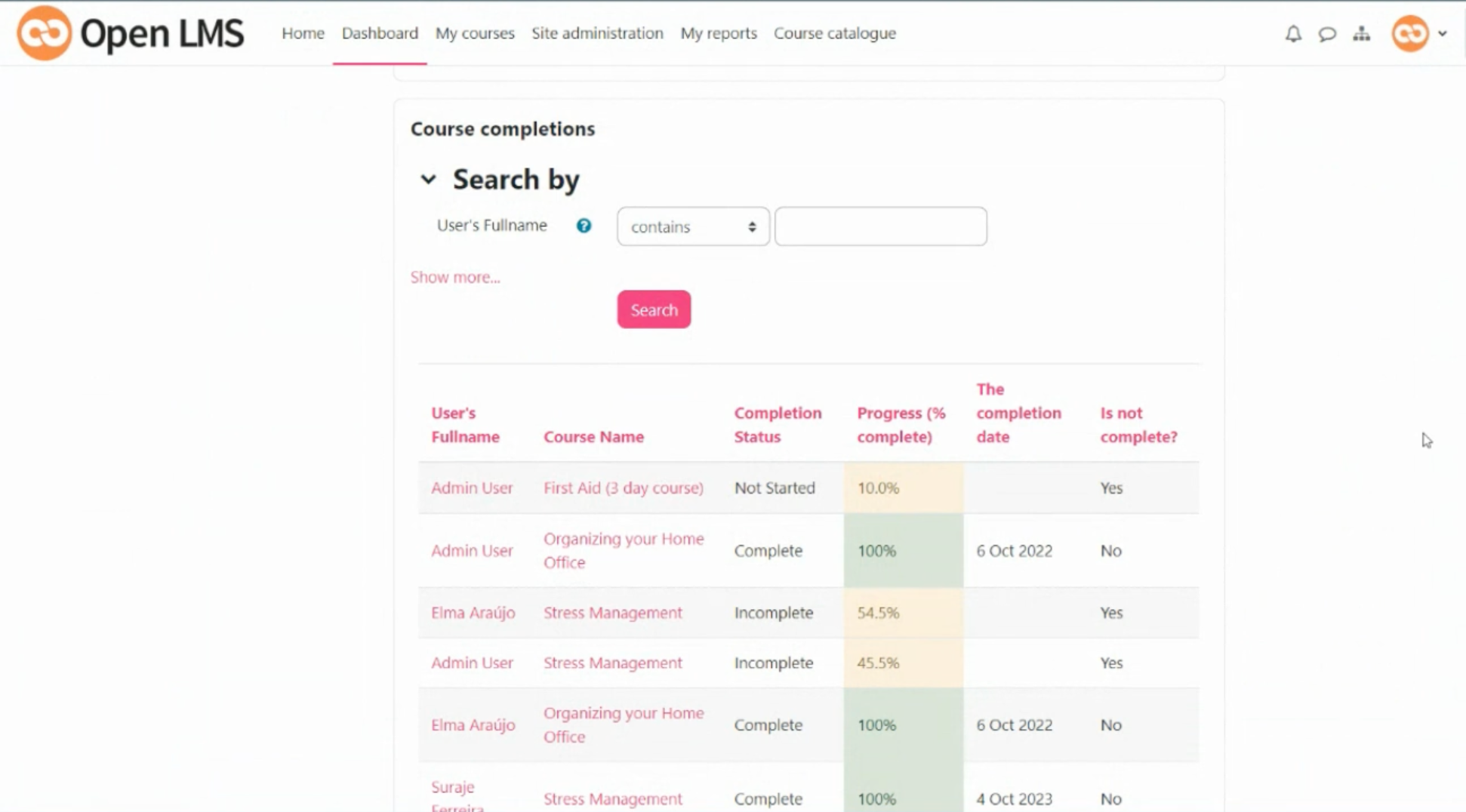The width and height of the screenshot is (1466, 812).
Task: Collapse the Search by section
Action: click(428, 180)
